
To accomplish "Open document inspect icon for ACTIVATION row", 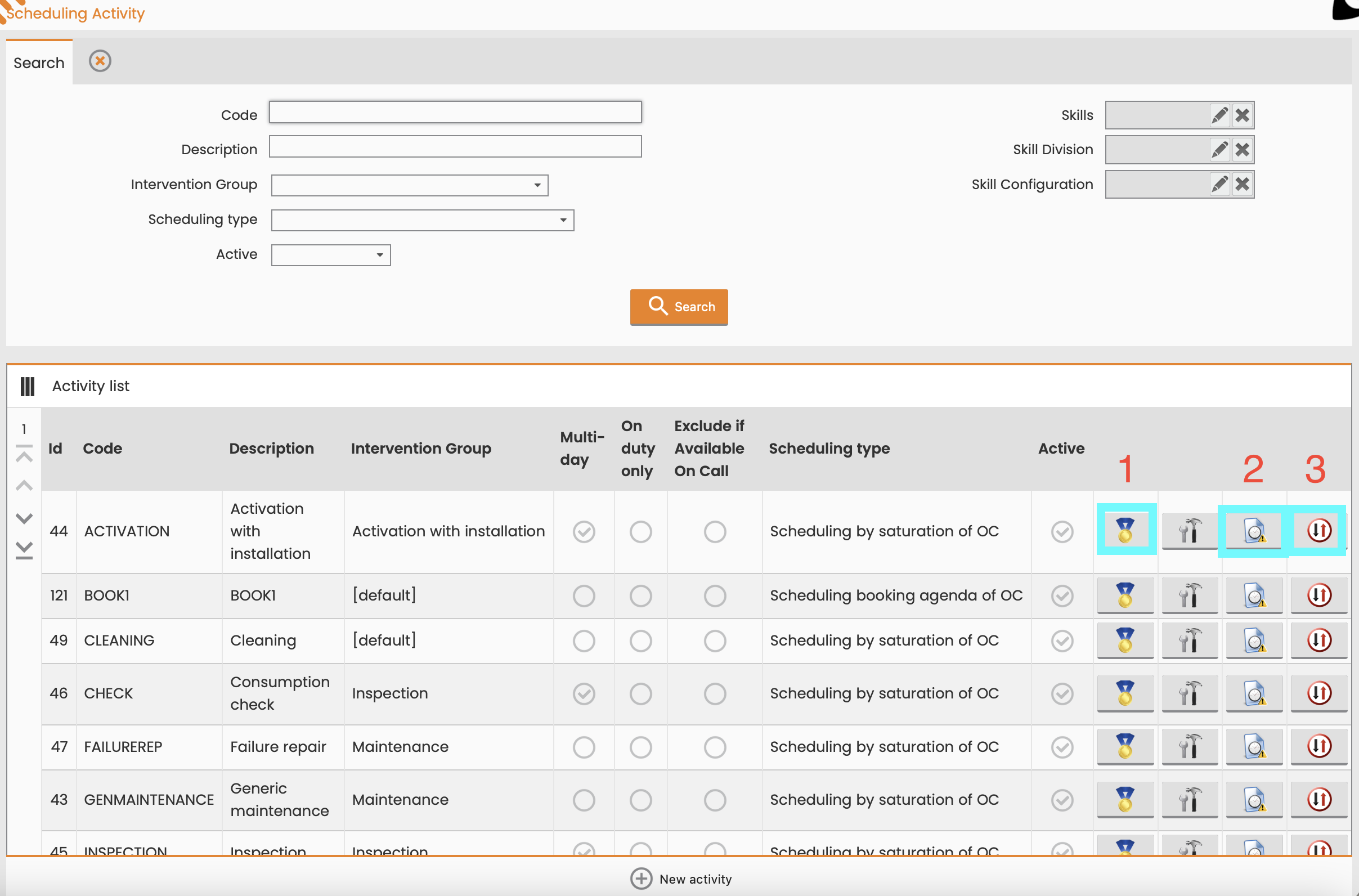I will (1254, 531).
